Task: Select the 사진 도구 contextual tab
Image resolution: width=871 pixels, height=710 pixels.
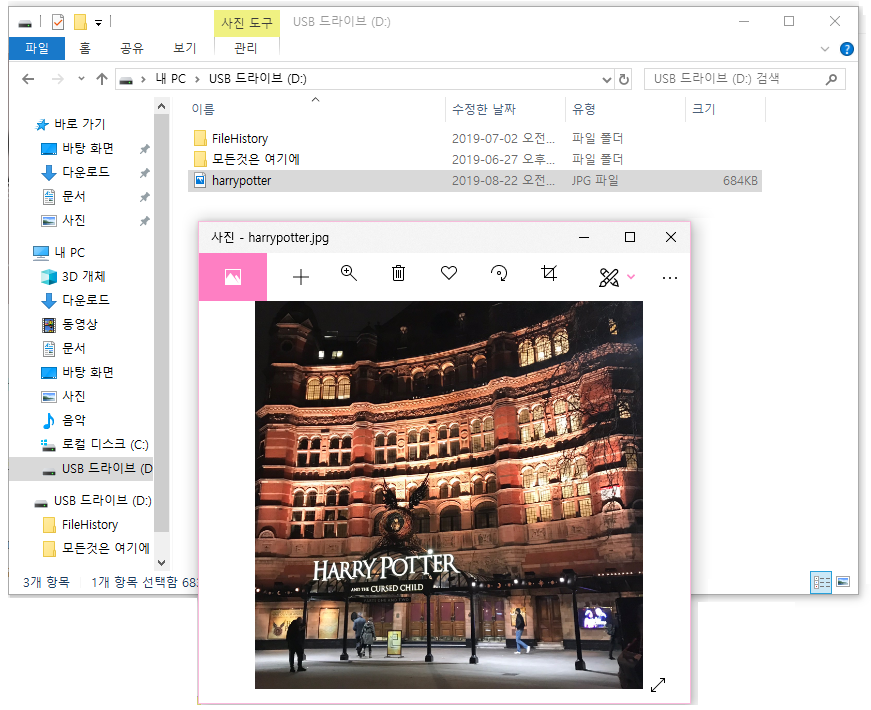Action: pyautogui.click(x=247, y=23)
